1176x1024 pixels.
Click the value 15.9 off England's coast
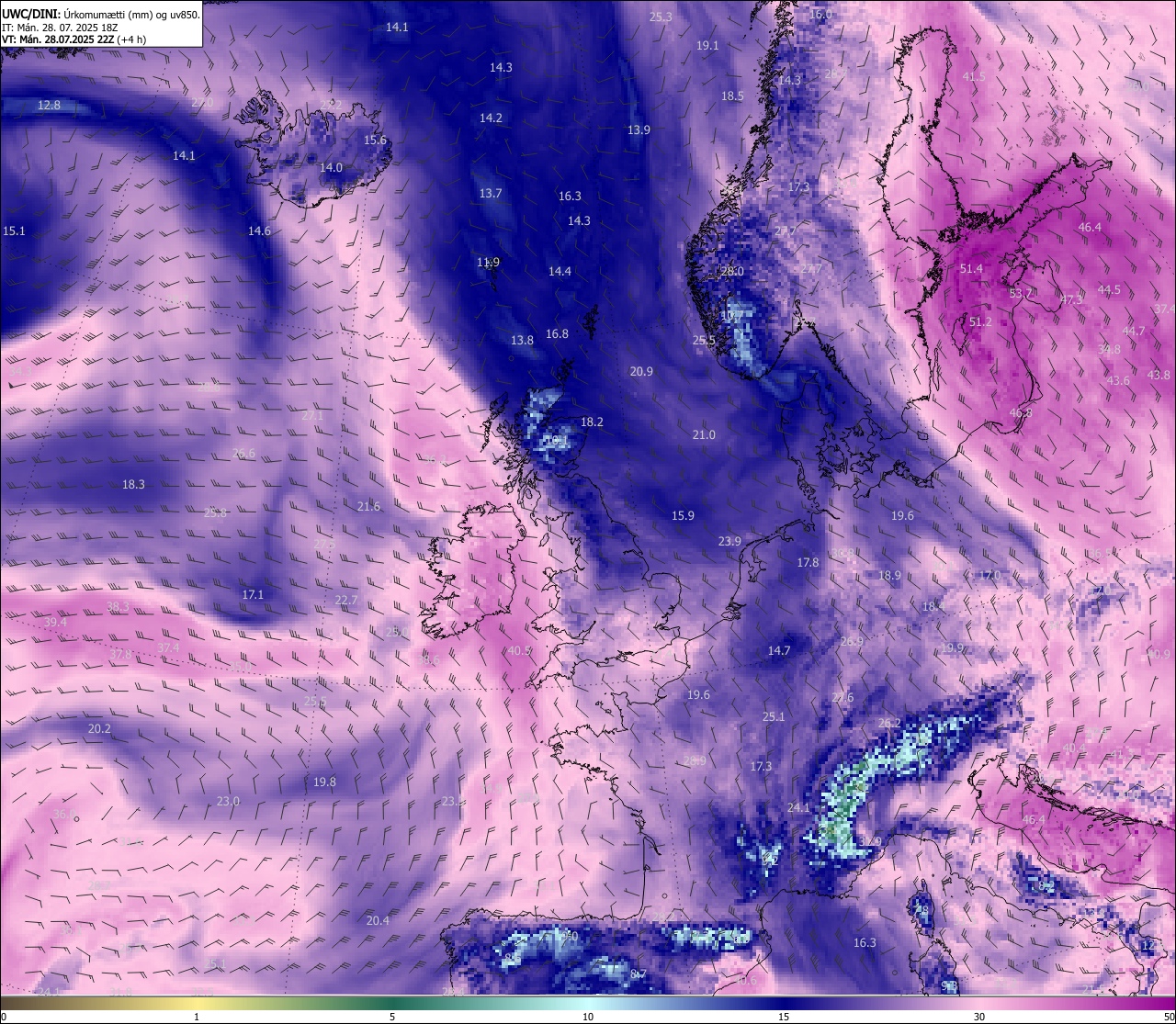(x=683, y=516)
